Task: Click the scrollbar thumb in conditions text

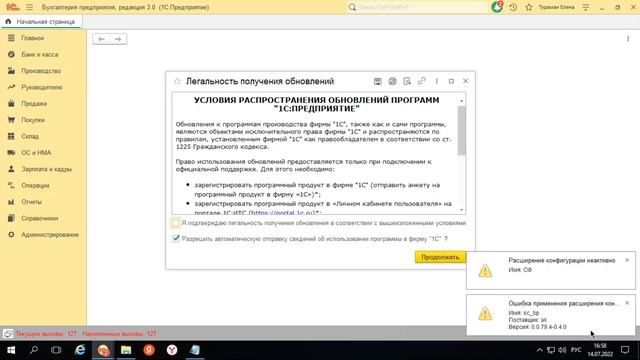Action: 462,130
